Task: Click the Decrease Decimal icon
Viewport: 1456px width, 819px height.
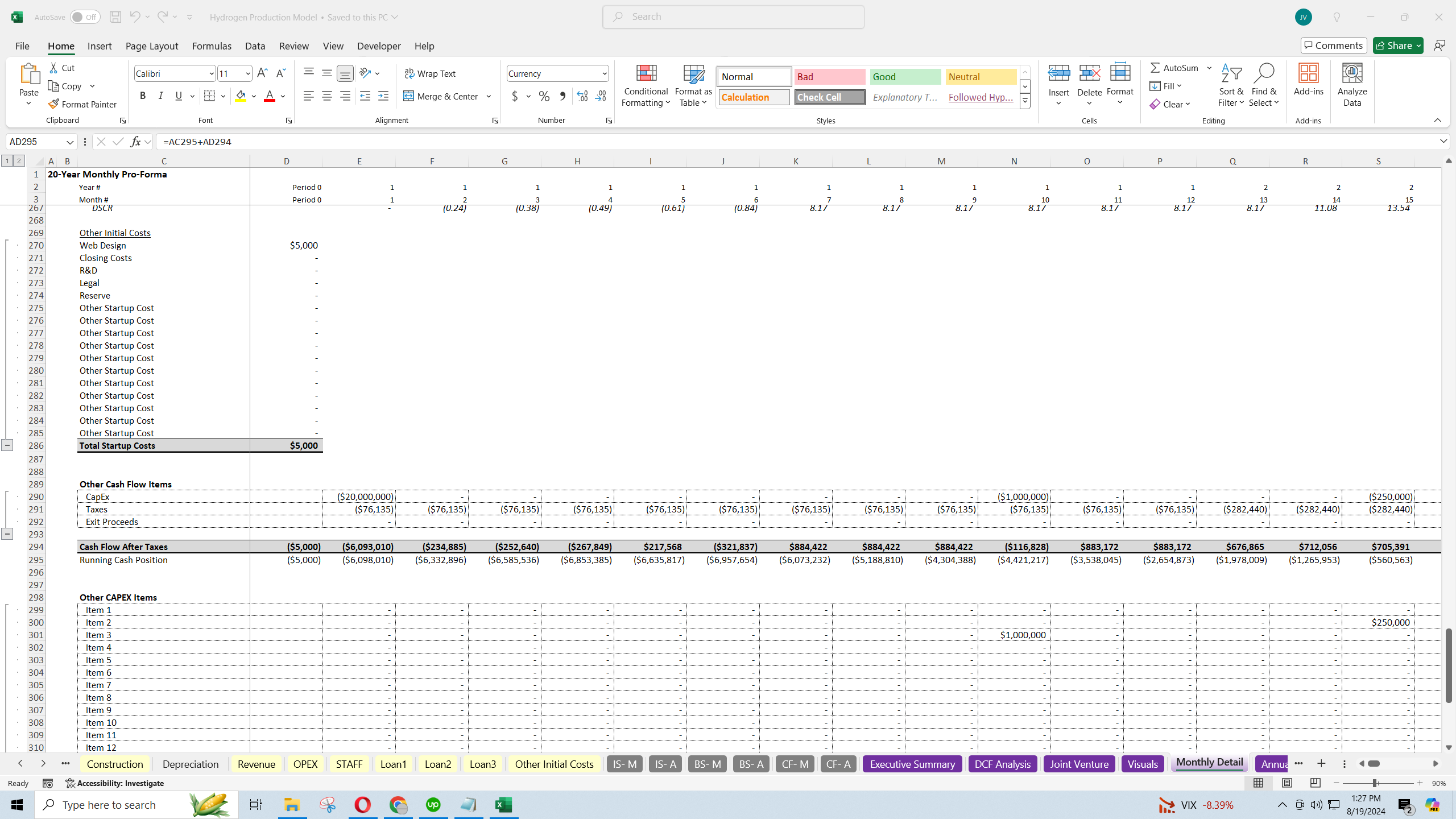Action: click(601, 96)
